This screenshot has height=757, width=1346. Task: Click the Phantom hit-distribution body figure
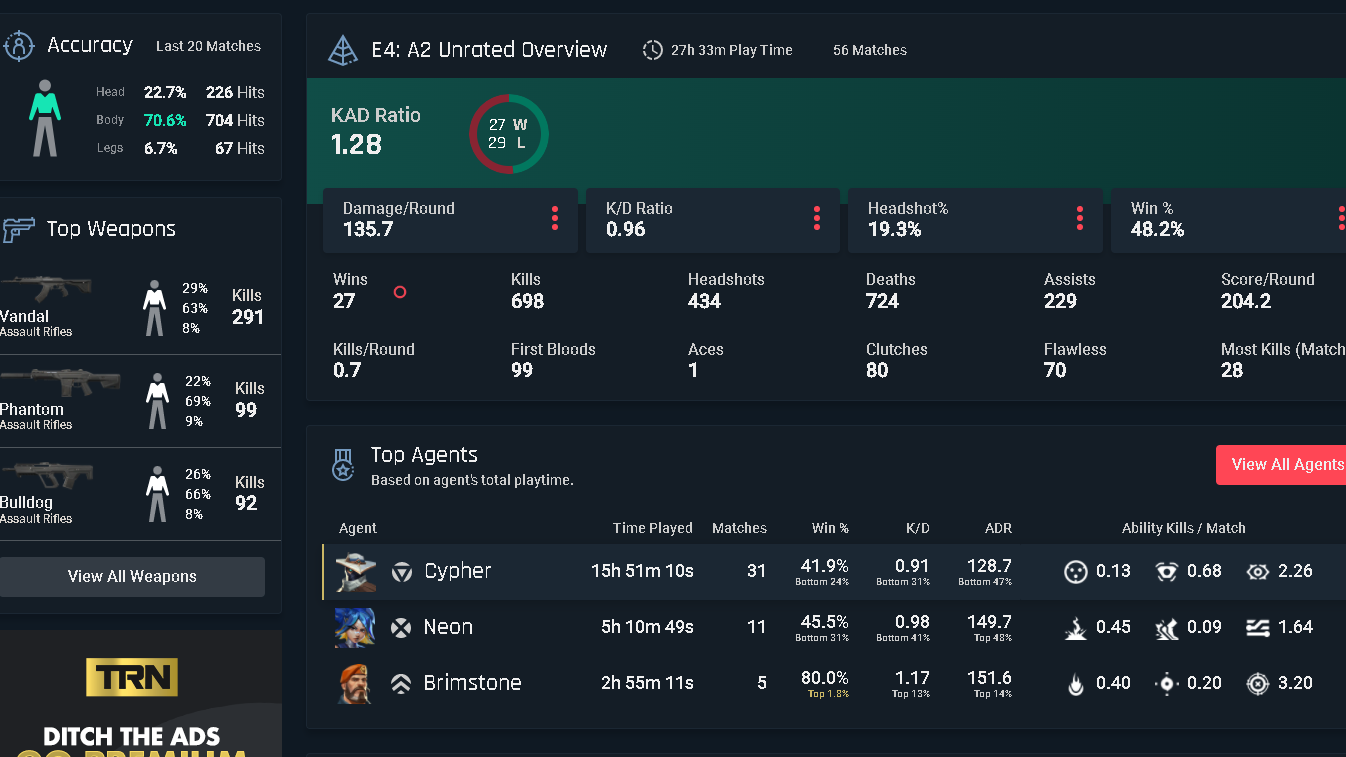(x=157, y=401)
